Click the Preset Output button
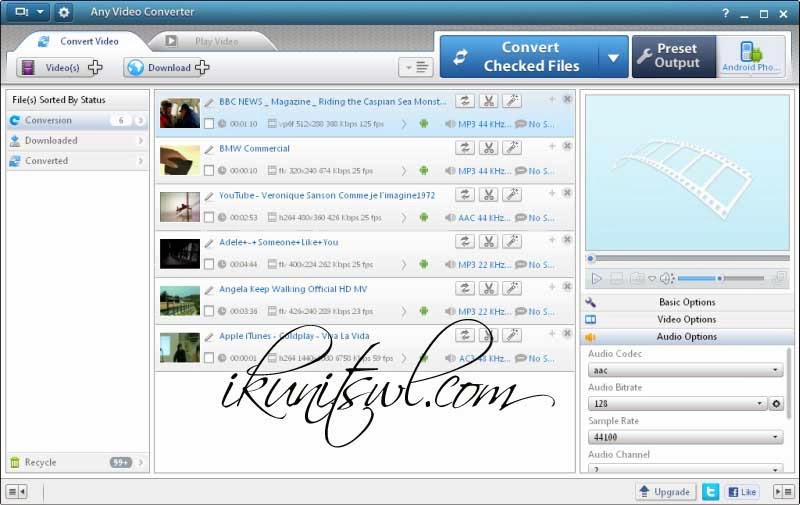 tap(674, 56)
